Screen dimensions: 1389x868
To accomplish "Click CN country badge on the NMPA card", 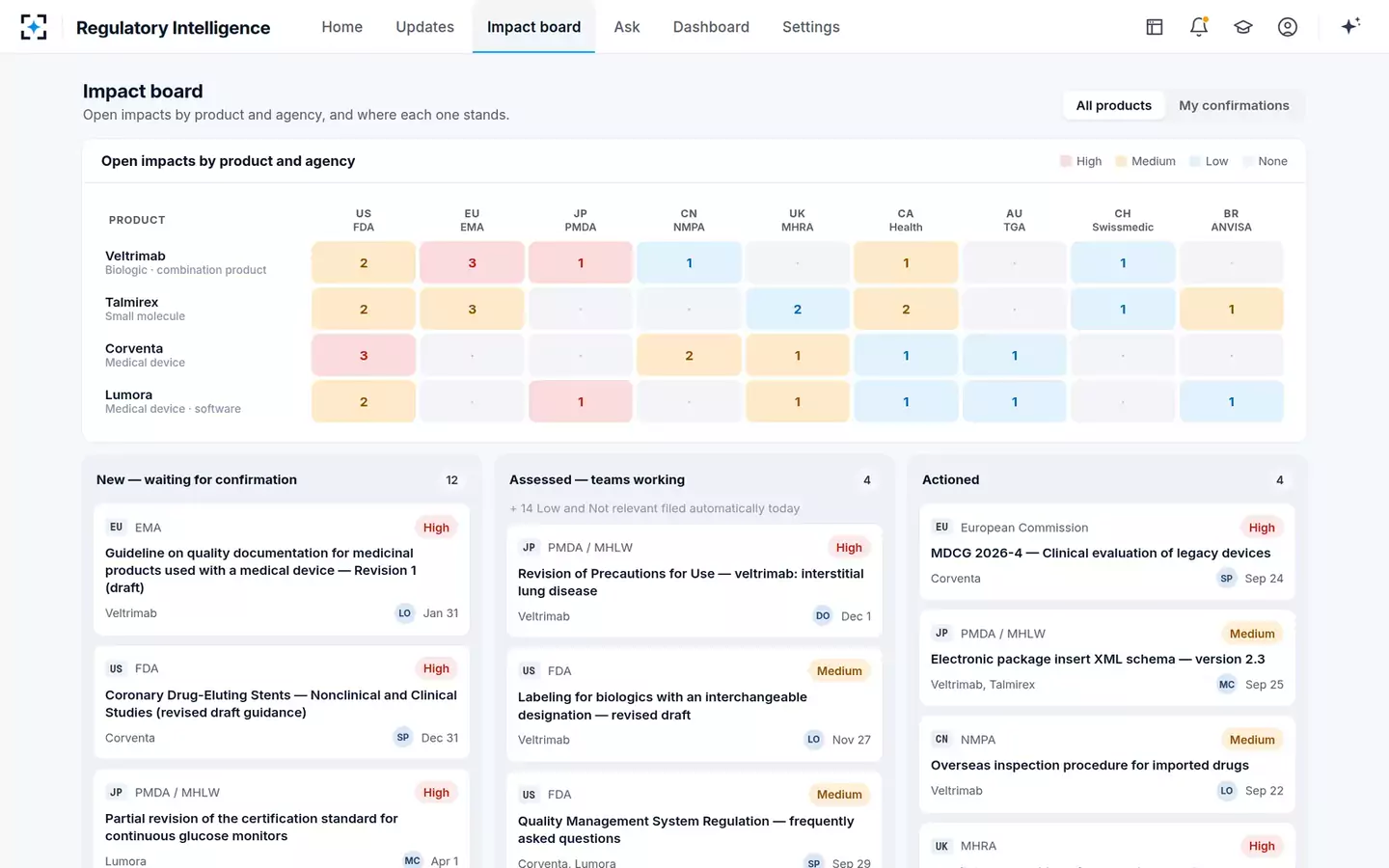I will (942, 740).
